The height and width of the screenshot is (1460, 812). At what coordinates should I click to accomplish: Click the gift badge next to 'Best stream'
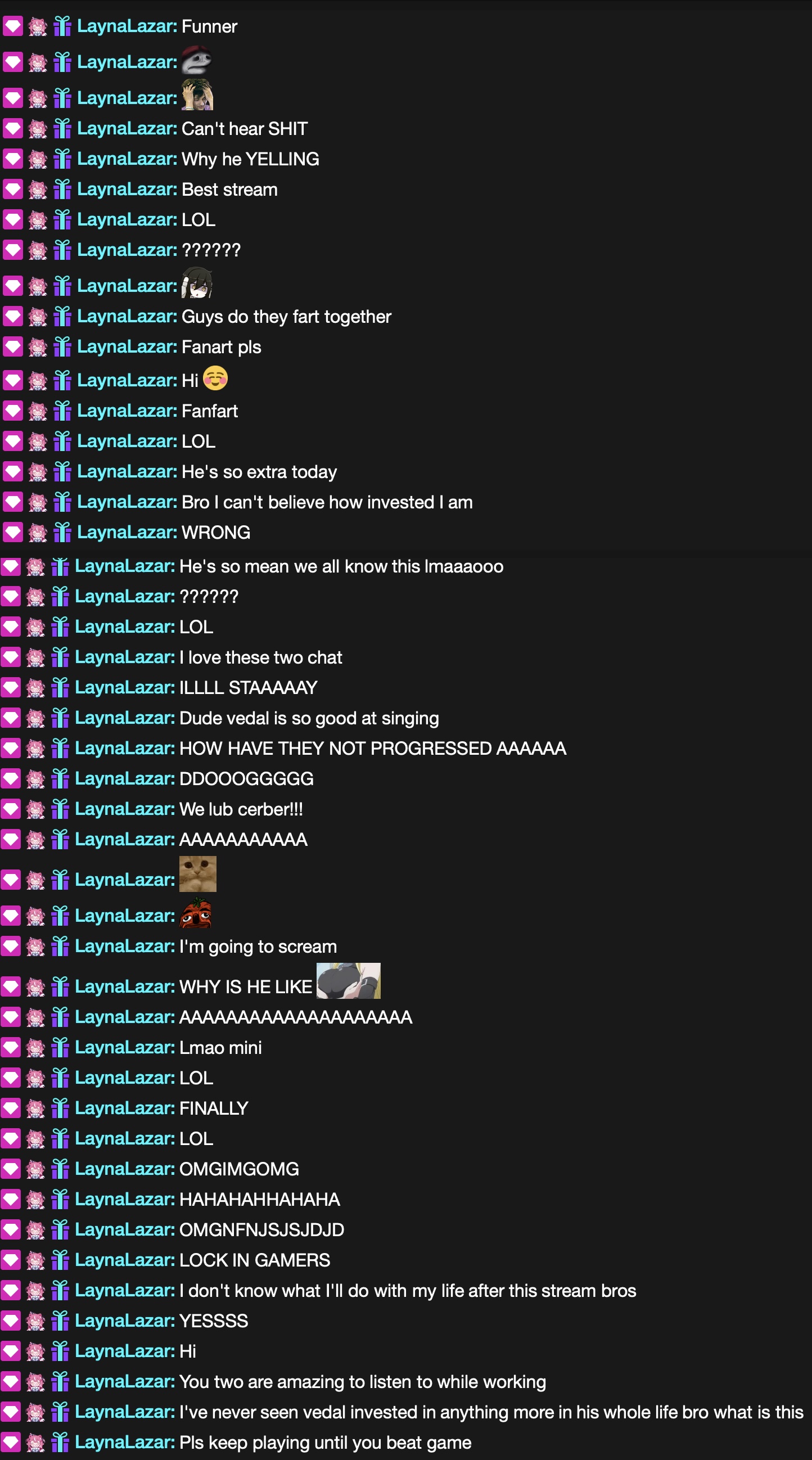tap(62, 189)
